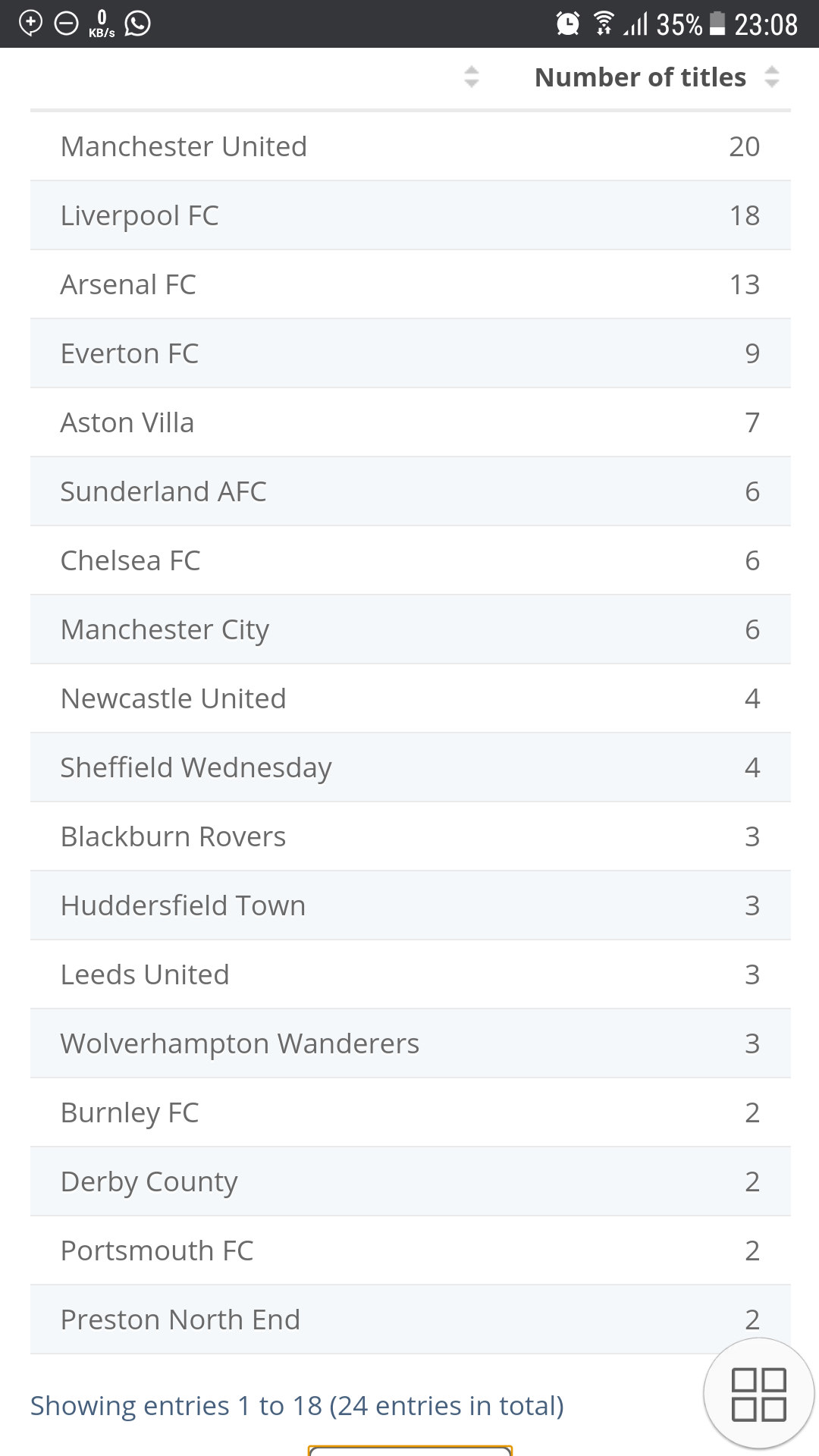Tap the battery status icon

[717, 24]
